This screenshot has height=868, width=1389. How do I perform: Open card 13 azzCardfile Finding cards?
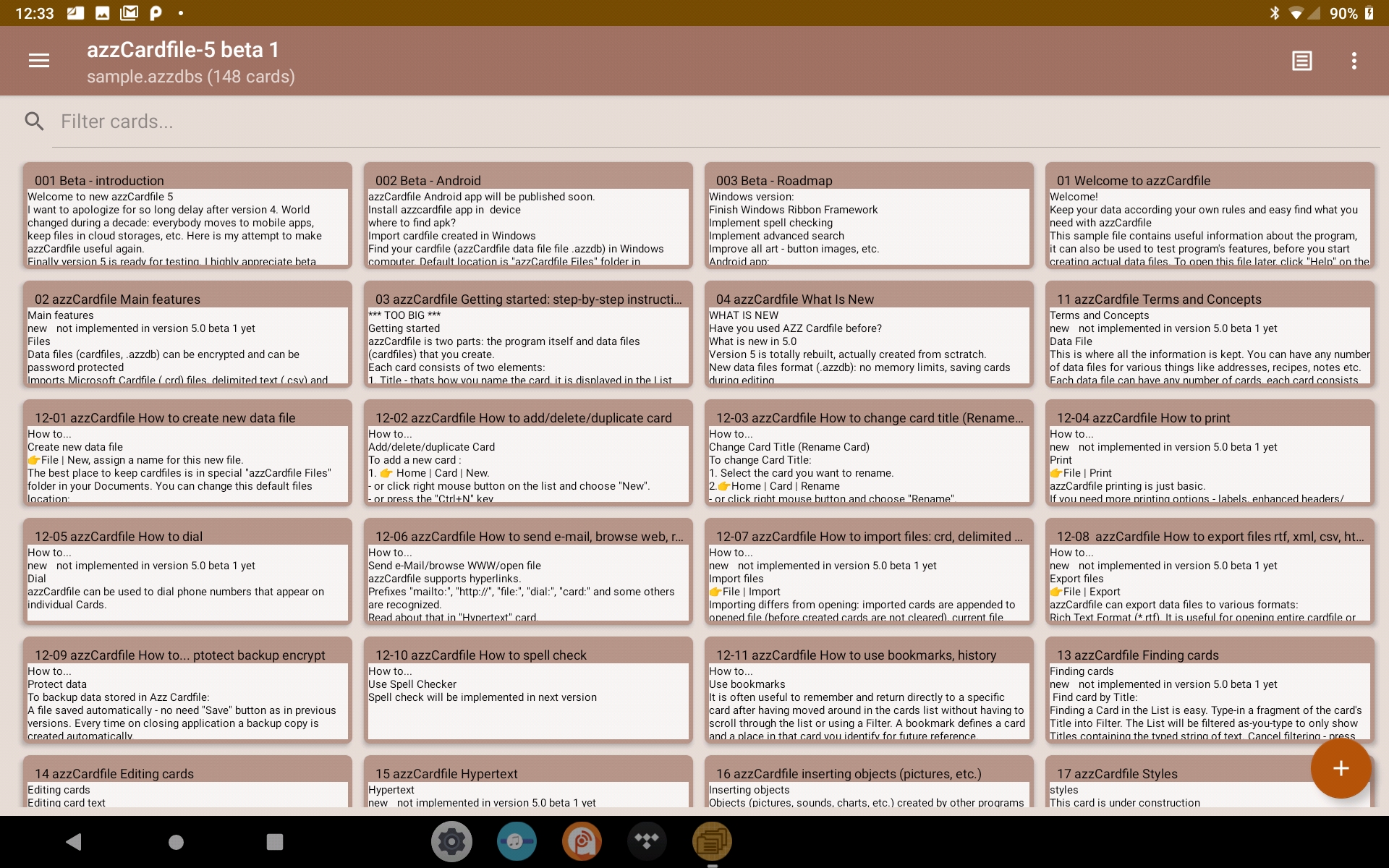coord(1210,689)
